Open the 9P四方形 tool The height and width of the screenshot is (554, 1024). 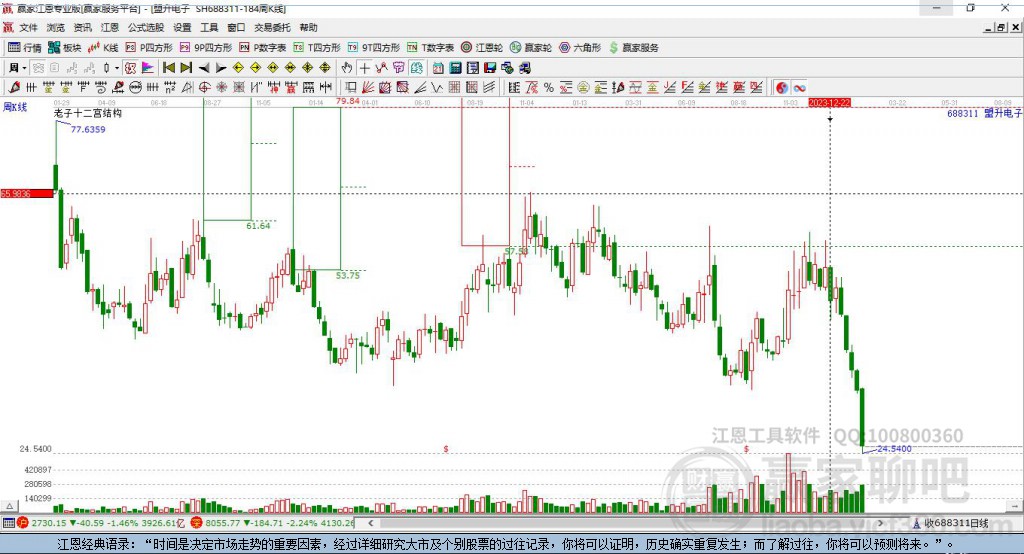point(206,48)
